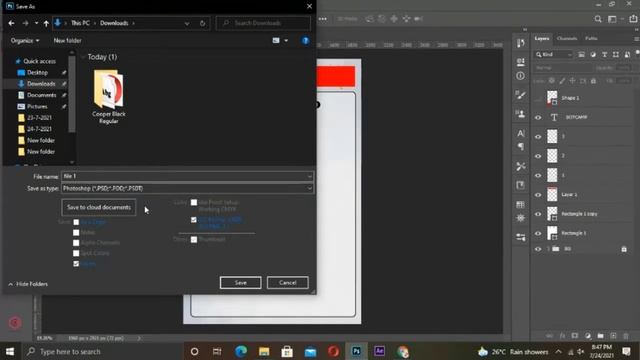This screenshot has width=640, height=360.
Task: Check the Spot Colors checkbox
Action: pyautogui.click(x=76, y=253)
